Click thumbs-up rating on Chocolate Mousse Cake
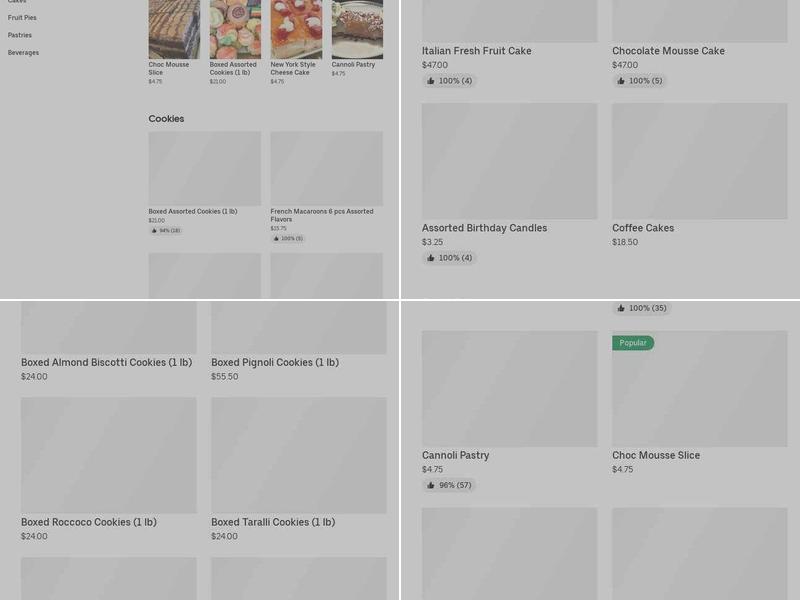 pyautogui.click(x=639, y=81)
